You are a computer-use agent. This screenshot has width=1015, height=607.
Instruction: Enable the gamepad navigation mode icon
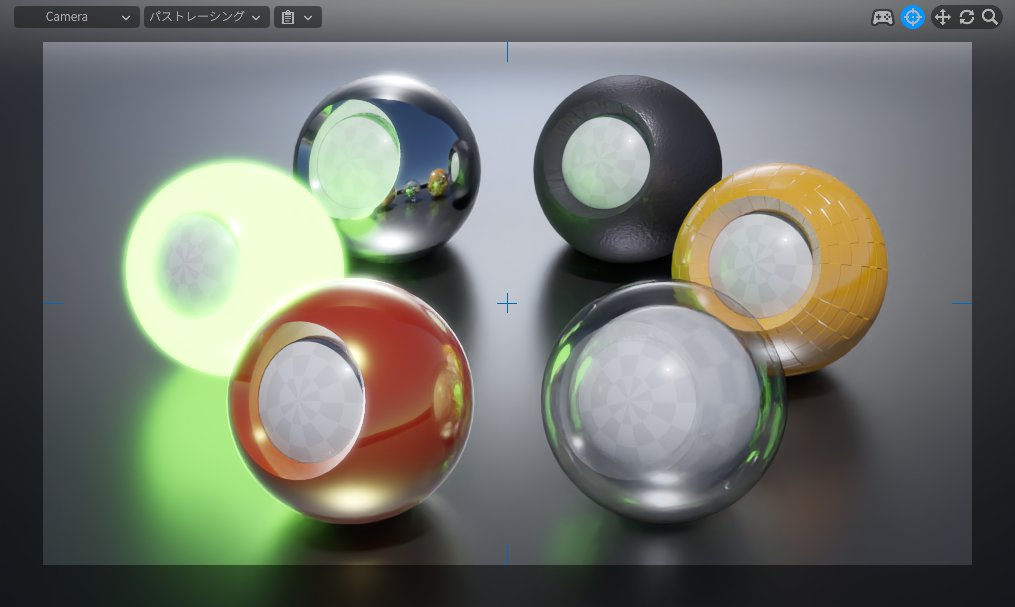tap(882, 17)
